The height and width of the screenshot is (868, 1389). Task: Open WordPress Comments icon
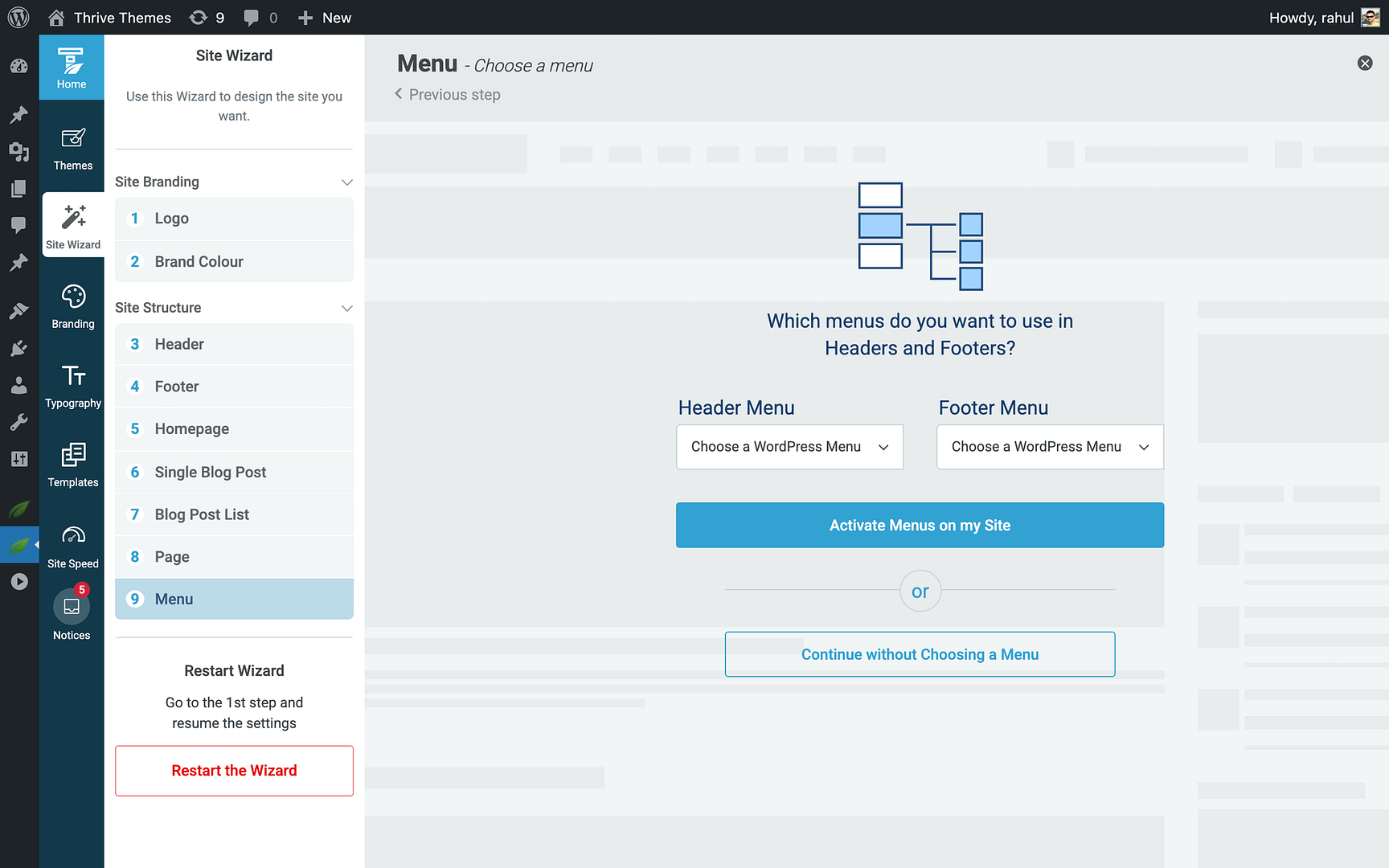[x=18, y=225]
